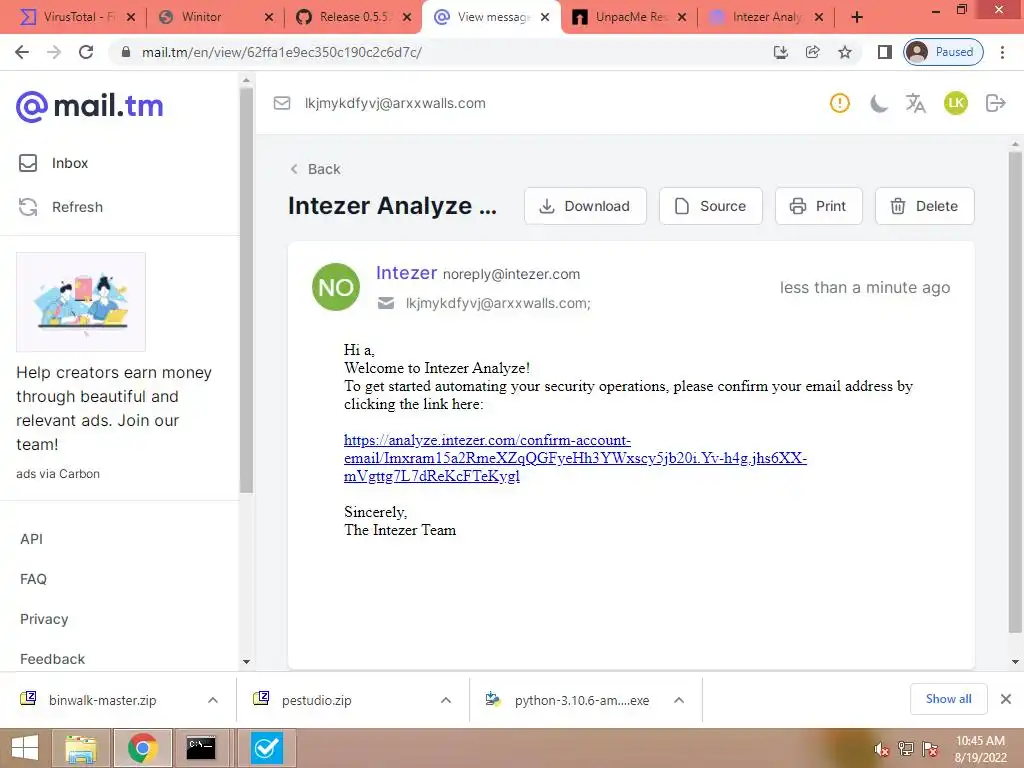Viewport: 1024px width, 768px height.
Task: Open File Explorer from taskbar
Action: (x=81, y=748)
